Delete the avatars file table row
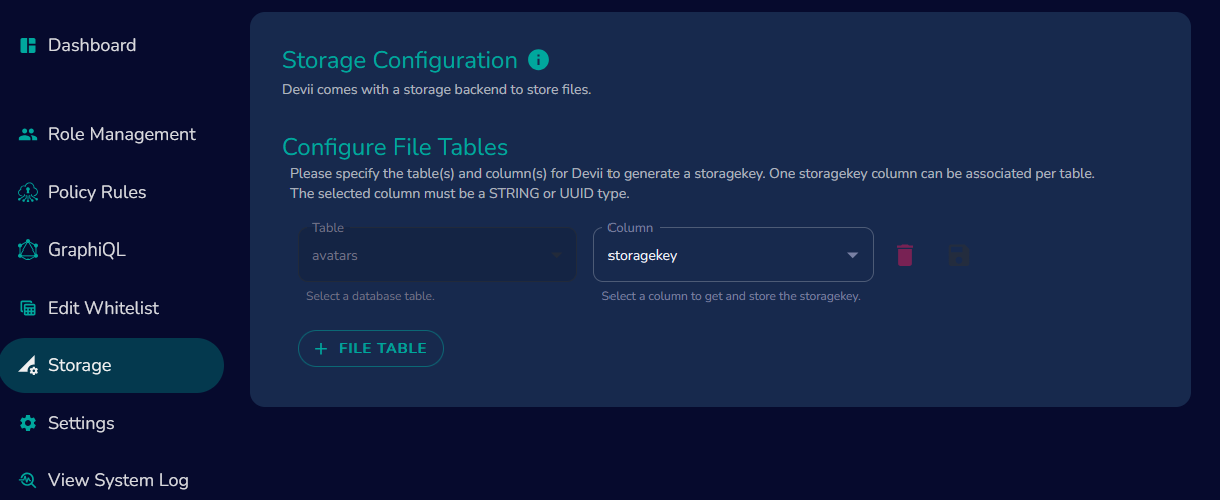This screenshot has height=500, width=1220. (x=905, y=255)
